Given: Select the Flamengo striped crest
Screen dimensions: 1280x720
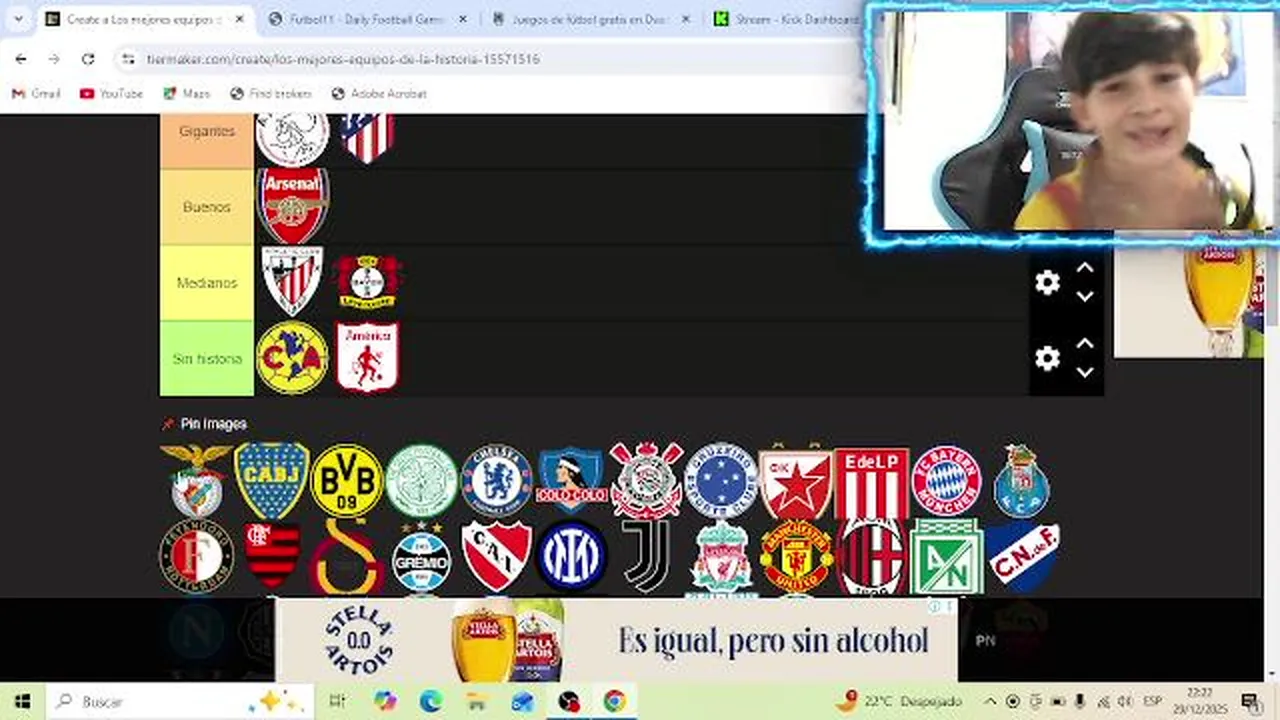Looking at the screenshot, I should 272,556.
